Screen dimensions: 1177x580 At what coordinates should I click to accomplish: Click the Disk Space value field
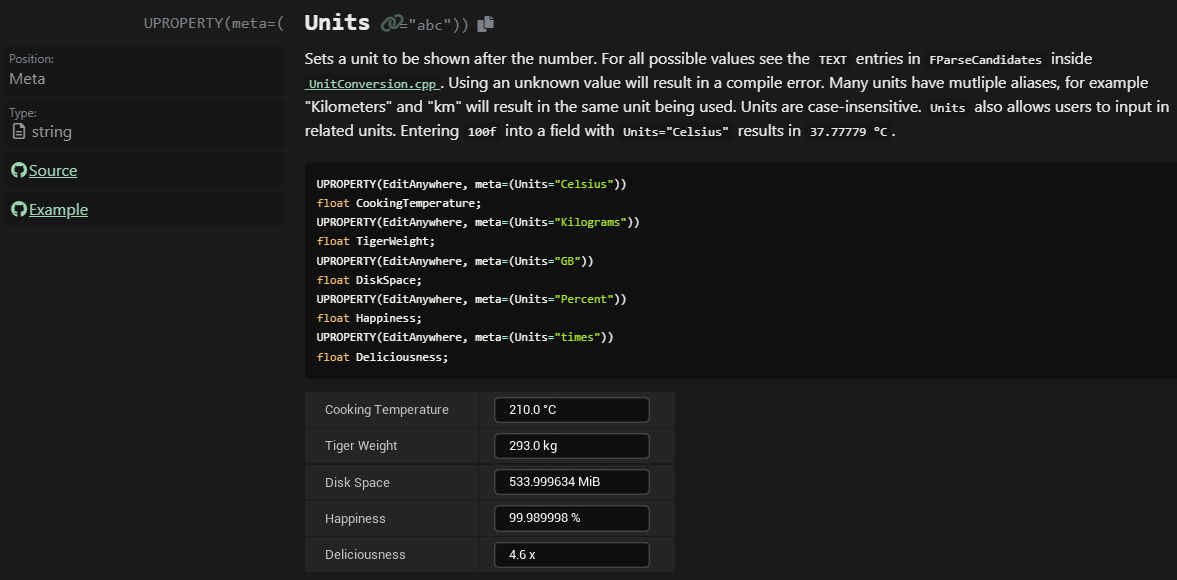pos(571,482)
